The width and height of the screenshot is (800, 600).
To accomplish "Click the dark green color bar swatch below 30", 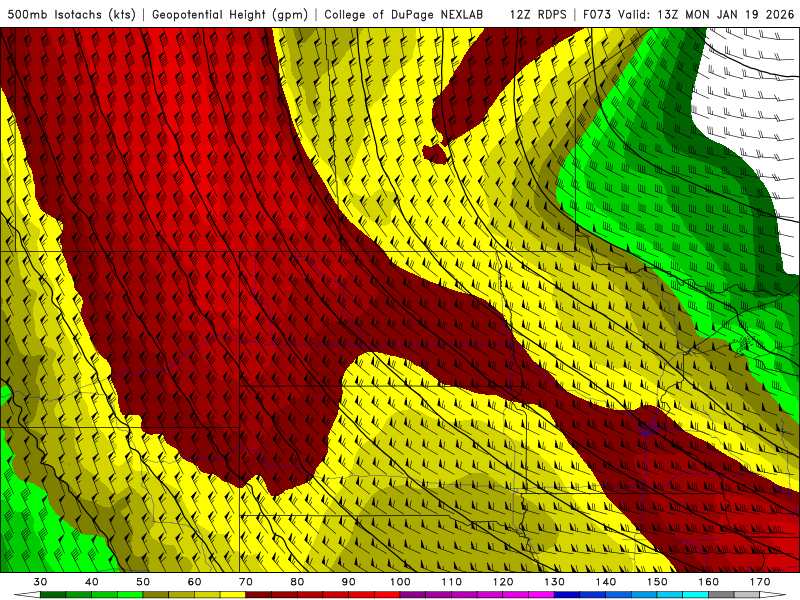I will click(x=53, y=595).
